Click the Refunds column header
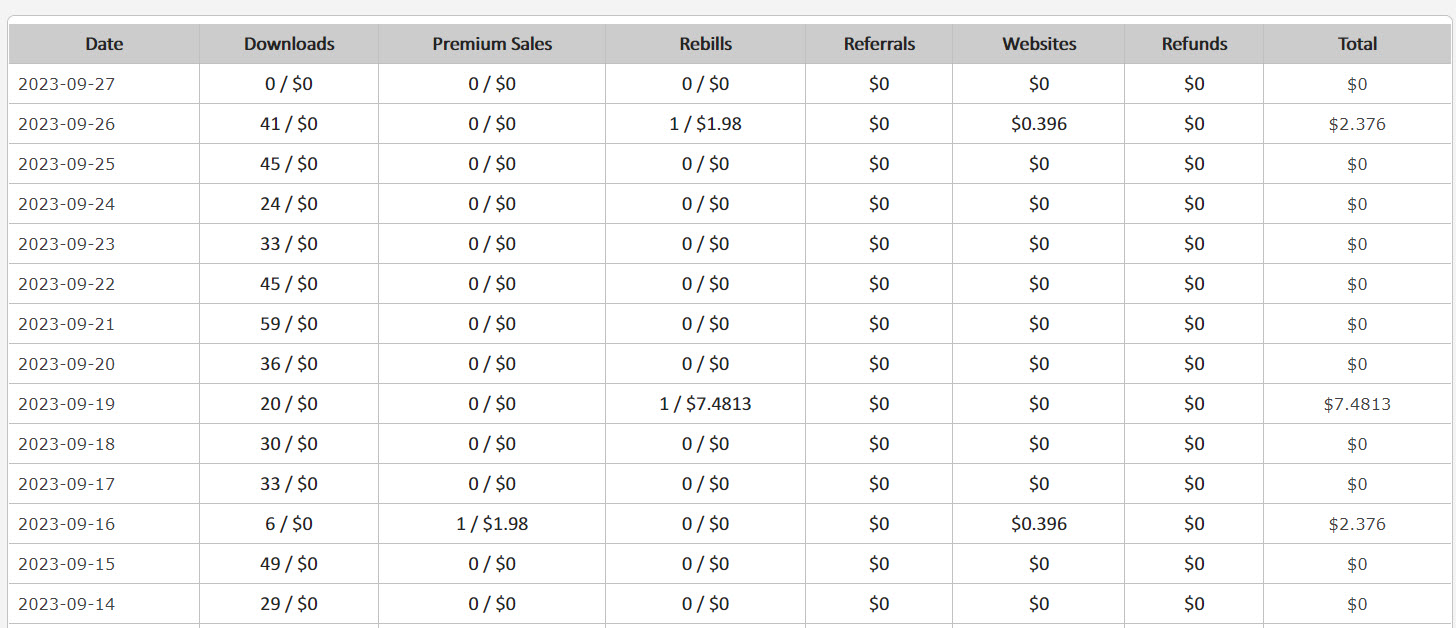1456x628 pixels. [1194, 44]
